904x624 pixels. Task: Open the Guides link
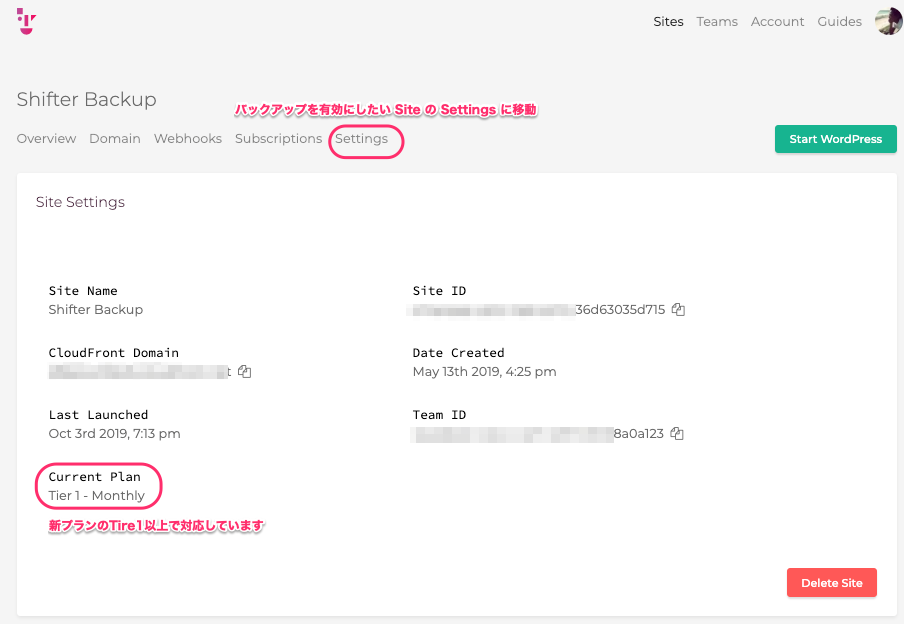839,22
